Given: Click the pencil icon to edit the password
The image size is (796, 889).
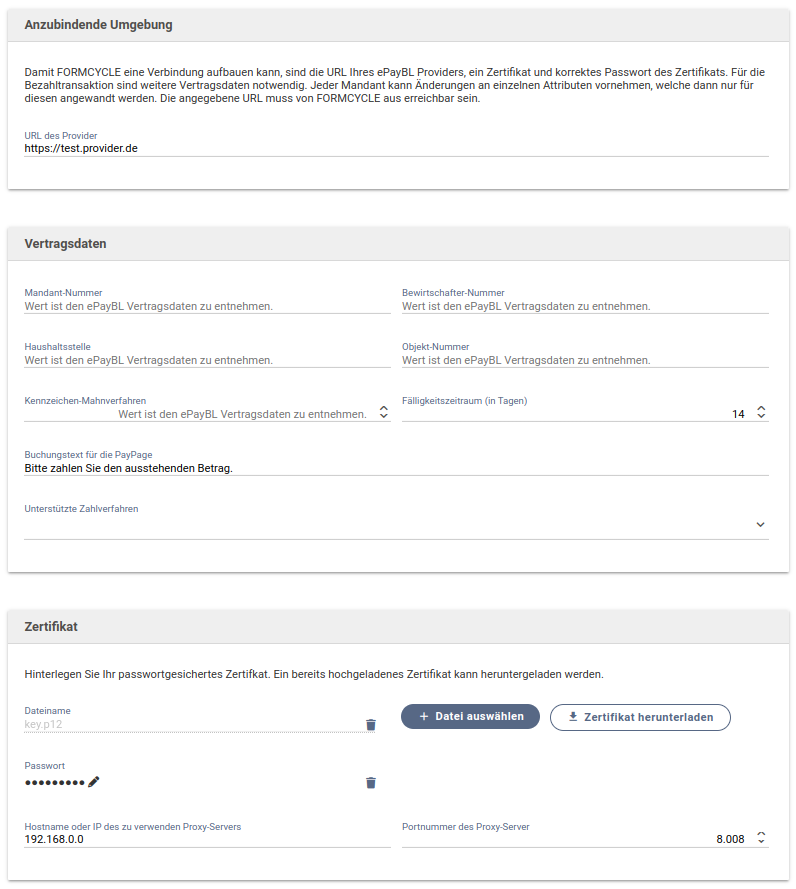Looking at the screenshot, I should click(94, 782).
